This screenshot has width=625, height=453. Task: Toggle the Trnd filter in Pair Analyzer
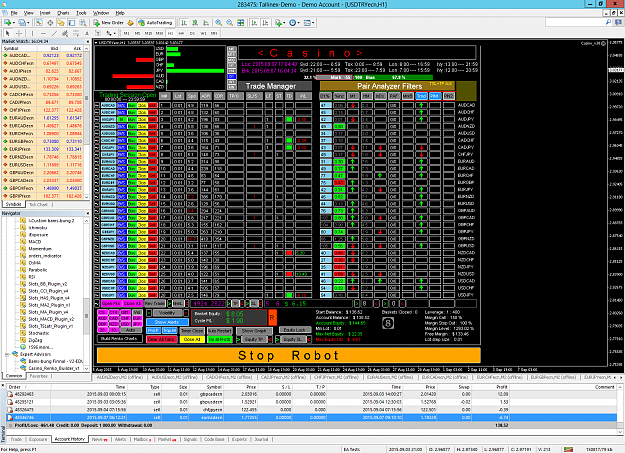pyautogui.click(x=421, y=96)
